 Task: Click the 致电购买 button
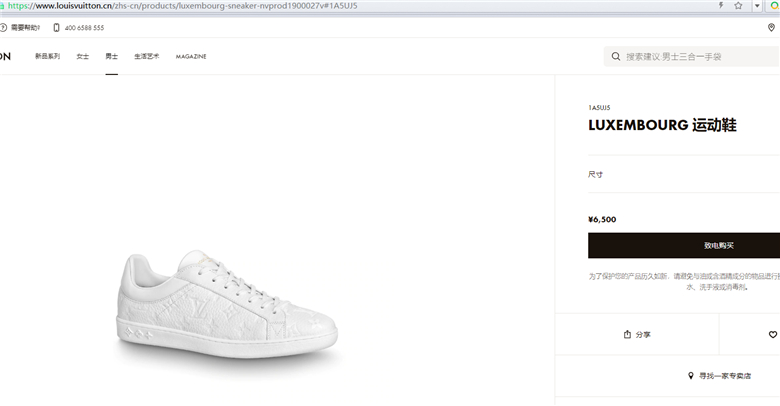coord(684,245)
